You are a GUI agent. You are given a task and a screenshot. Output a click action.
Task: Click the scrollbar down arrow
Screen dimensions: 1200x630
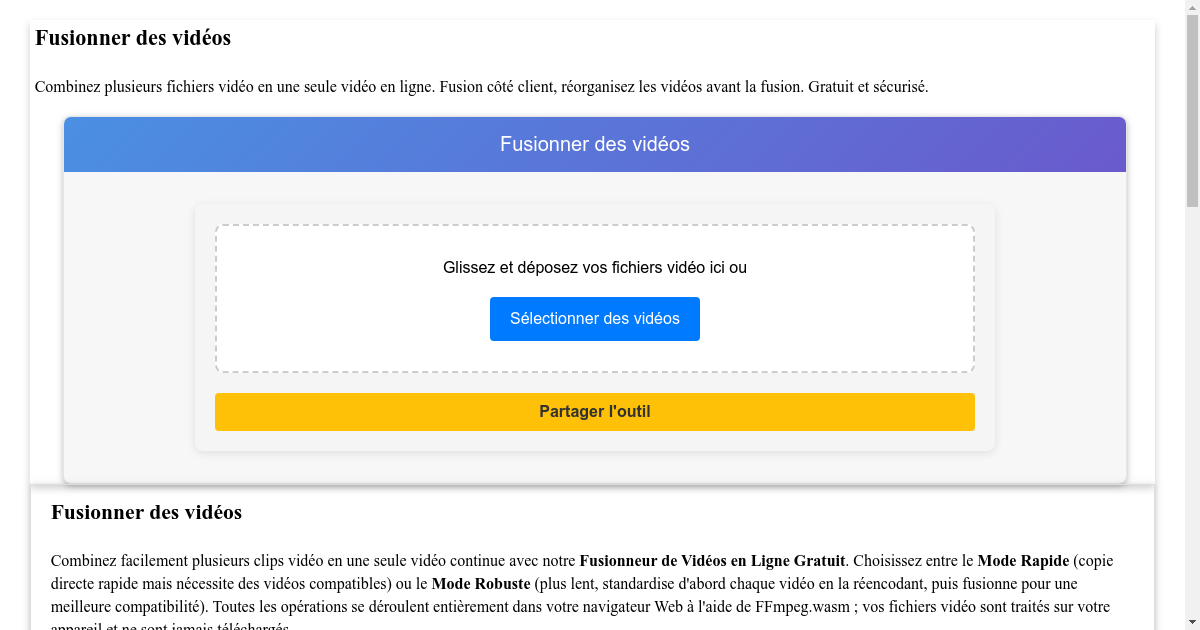coord(1193,622)
